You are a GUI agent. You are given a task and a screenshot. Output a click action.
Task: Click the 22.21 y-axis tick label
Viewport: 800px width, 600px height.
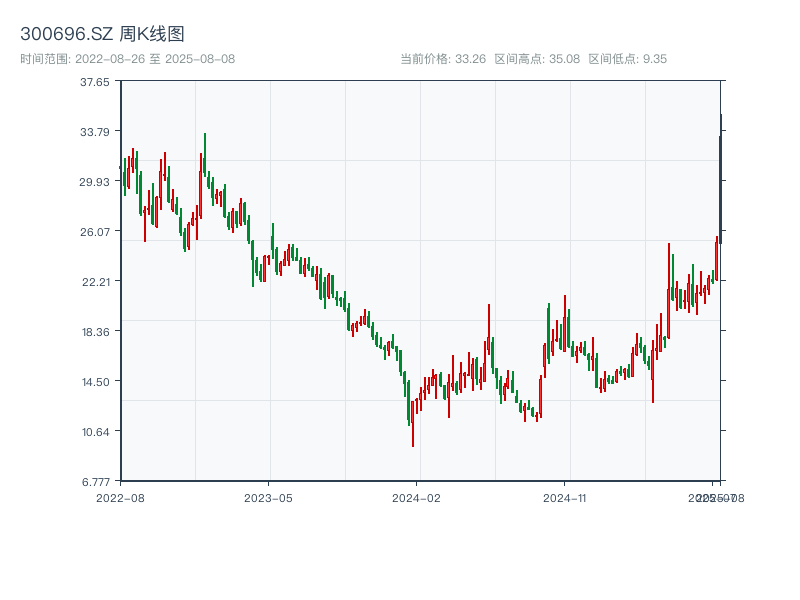[95, 282]
